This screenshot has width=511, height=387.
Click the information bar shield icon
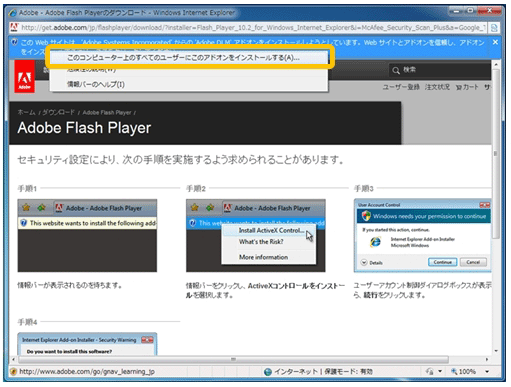pyautogui.click(x=14, y=42)
